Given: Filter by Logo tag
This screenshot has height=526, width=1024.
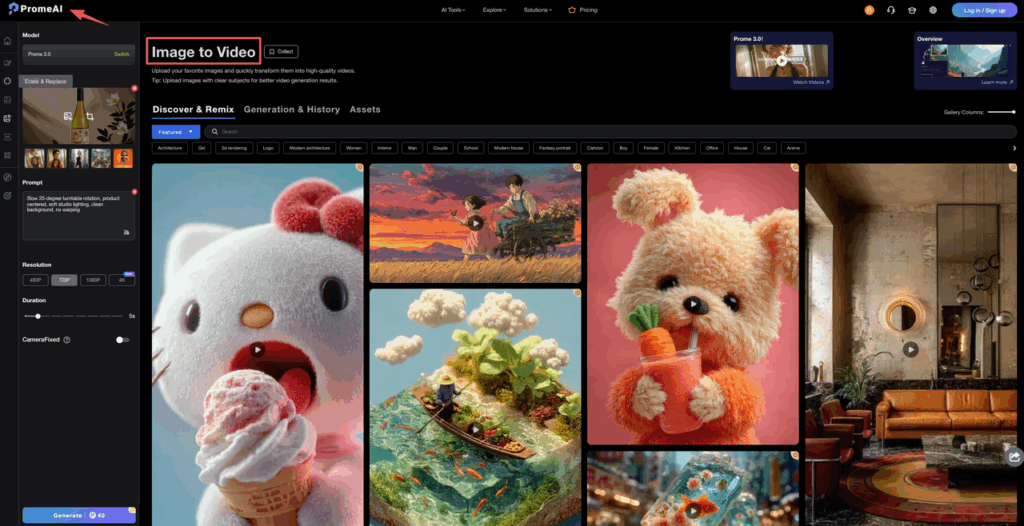Looking at the screenshot, I should coord(268,148).
